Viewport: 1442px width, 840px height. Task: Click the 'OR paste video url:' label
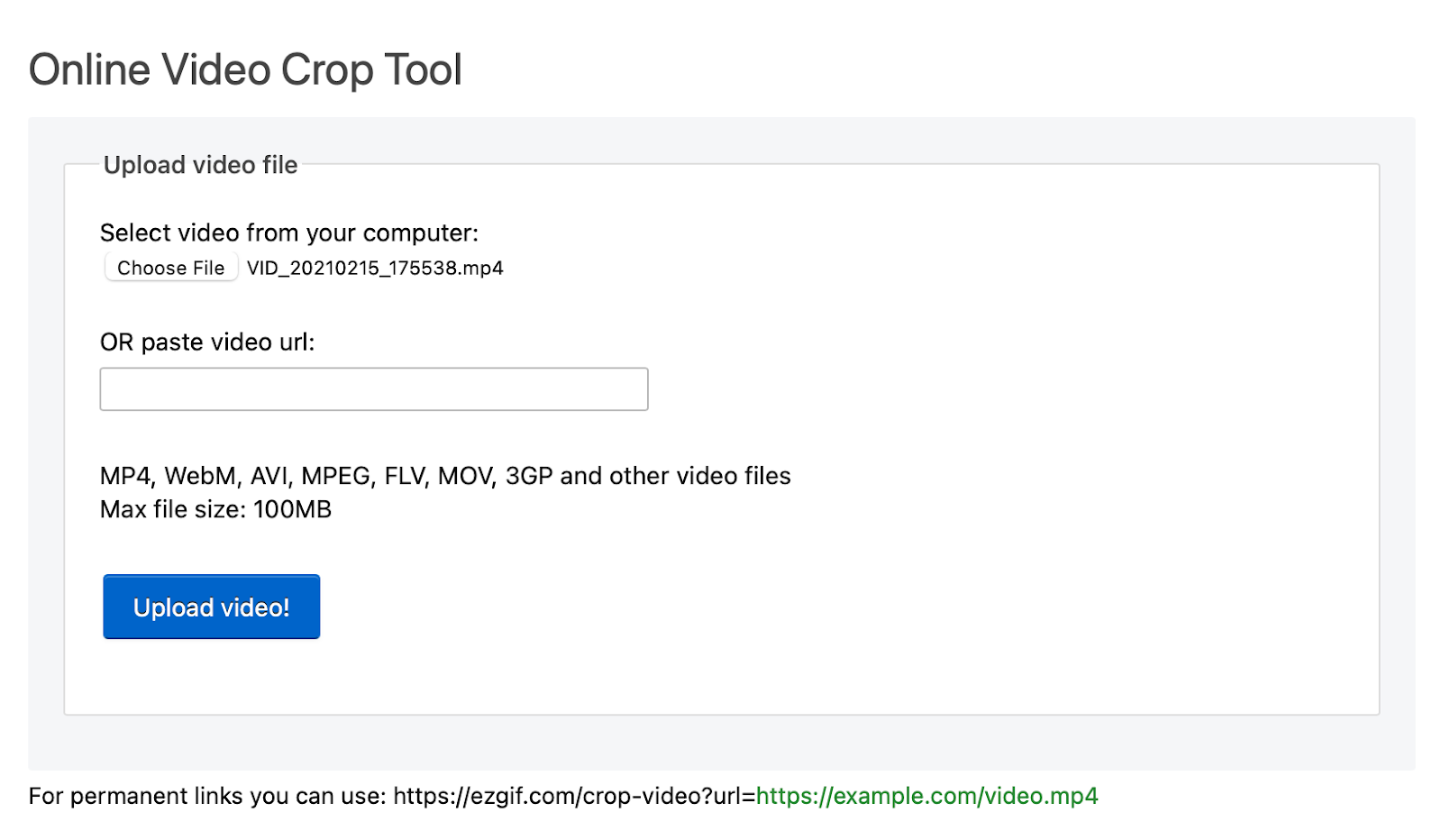(207, 342)
